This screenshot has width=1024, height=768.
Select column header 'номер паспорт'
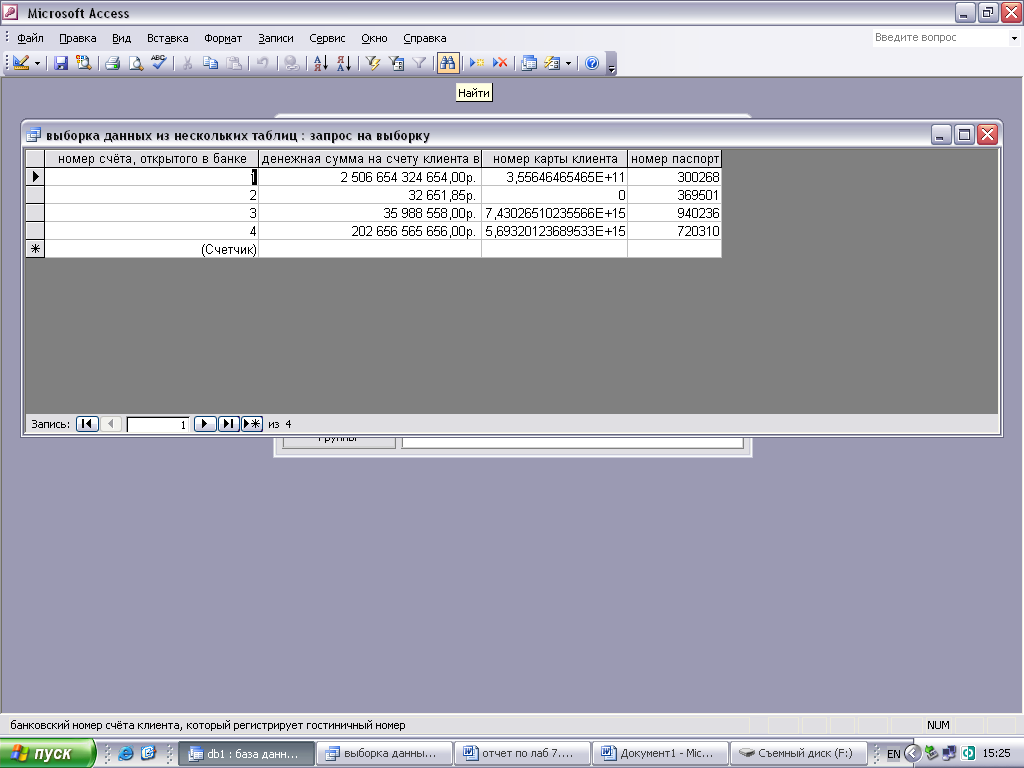pyautogui.click(x=675, y=159)
